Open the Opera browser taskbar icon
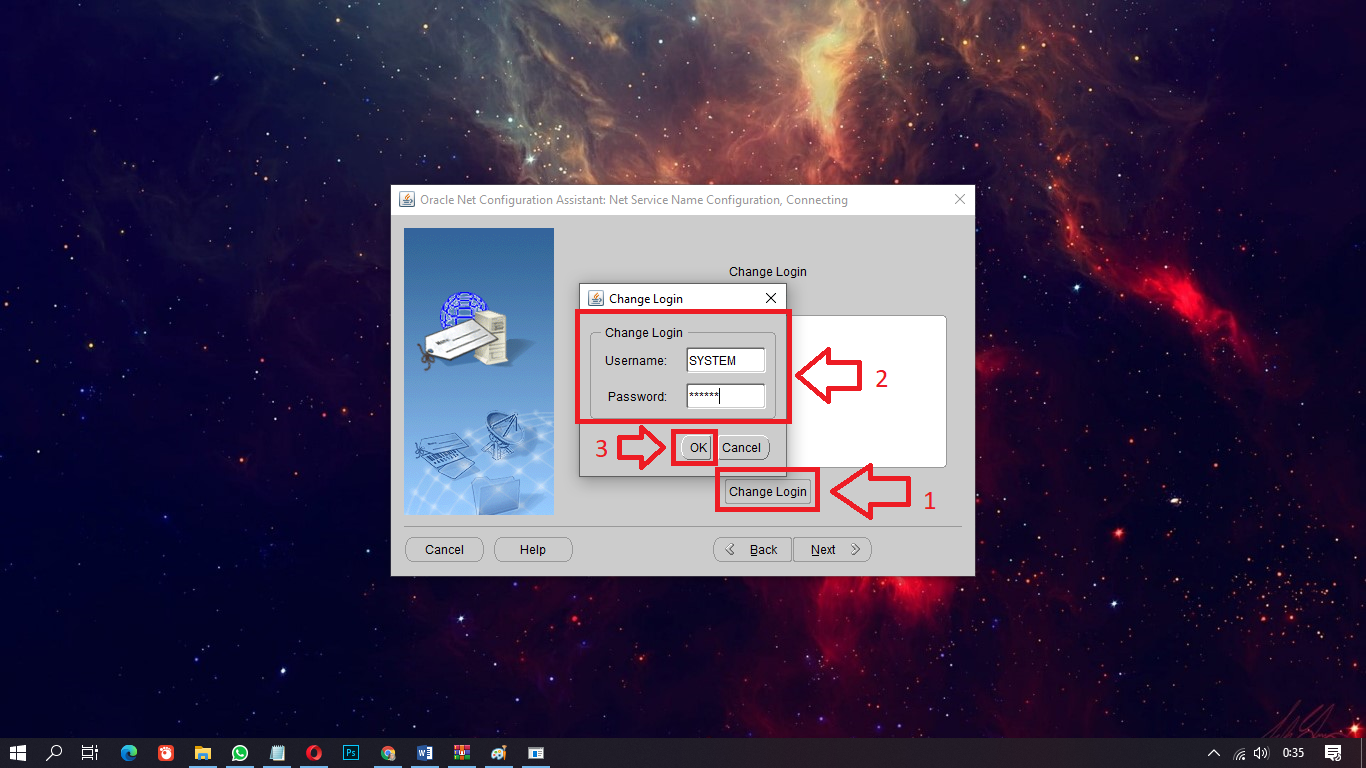The width and height of the screenshot is (1366, 768). (x=314, y=753)
